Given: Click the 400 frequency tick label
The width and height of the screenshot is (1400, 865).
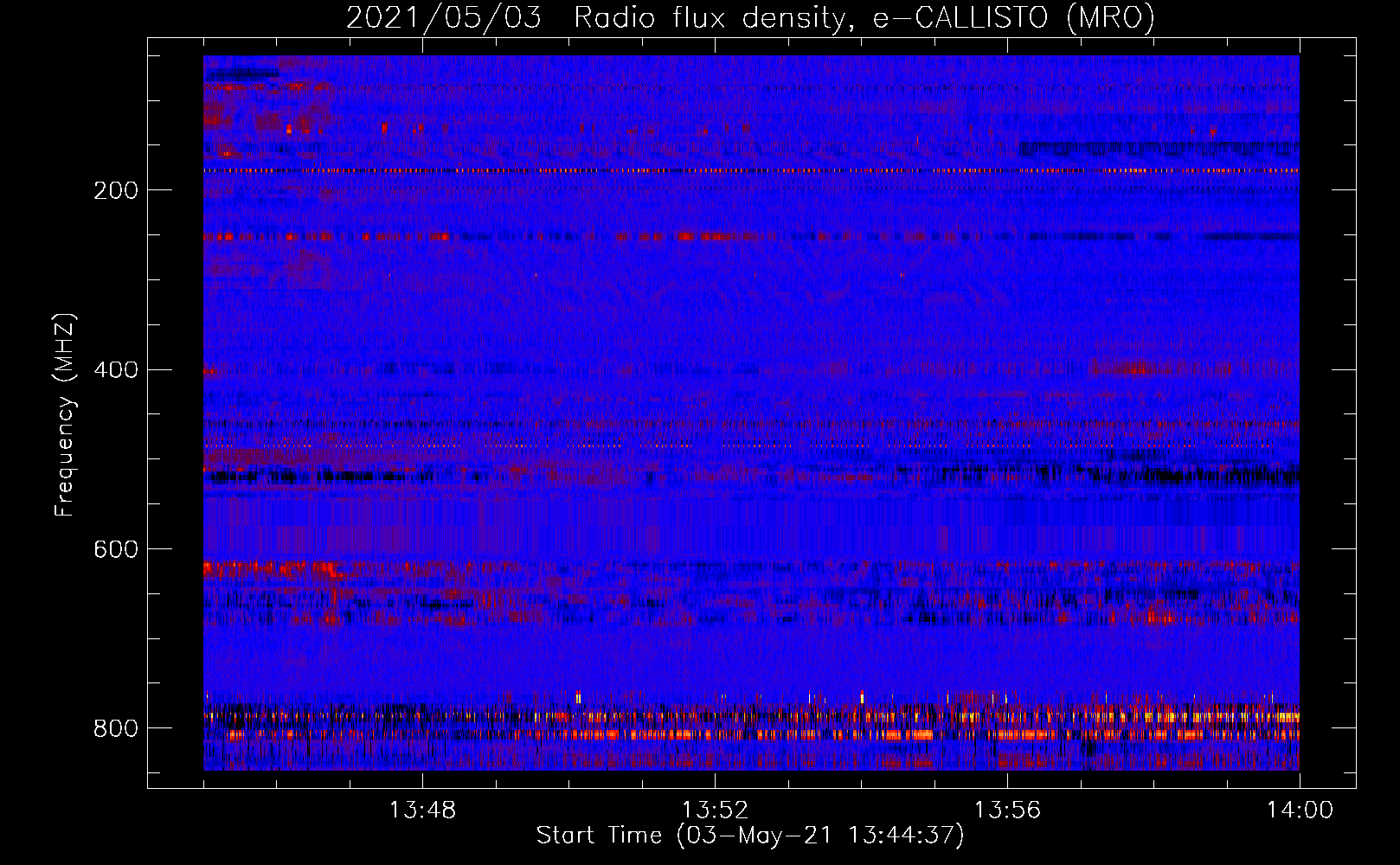Looking at the screenshot, I should tap(116, 370).
